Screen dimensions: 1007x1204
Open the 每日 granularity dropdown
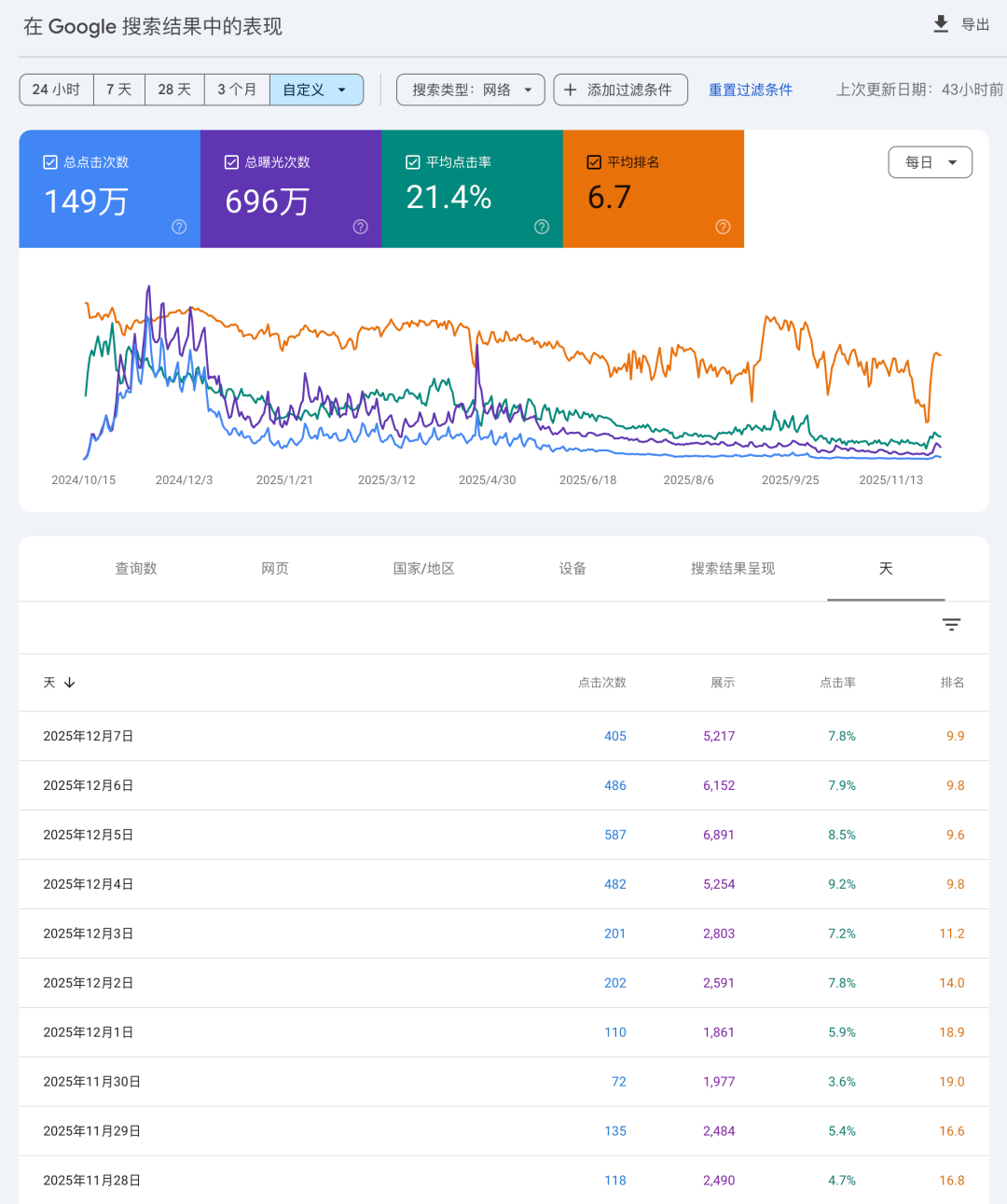pos(930,161)
